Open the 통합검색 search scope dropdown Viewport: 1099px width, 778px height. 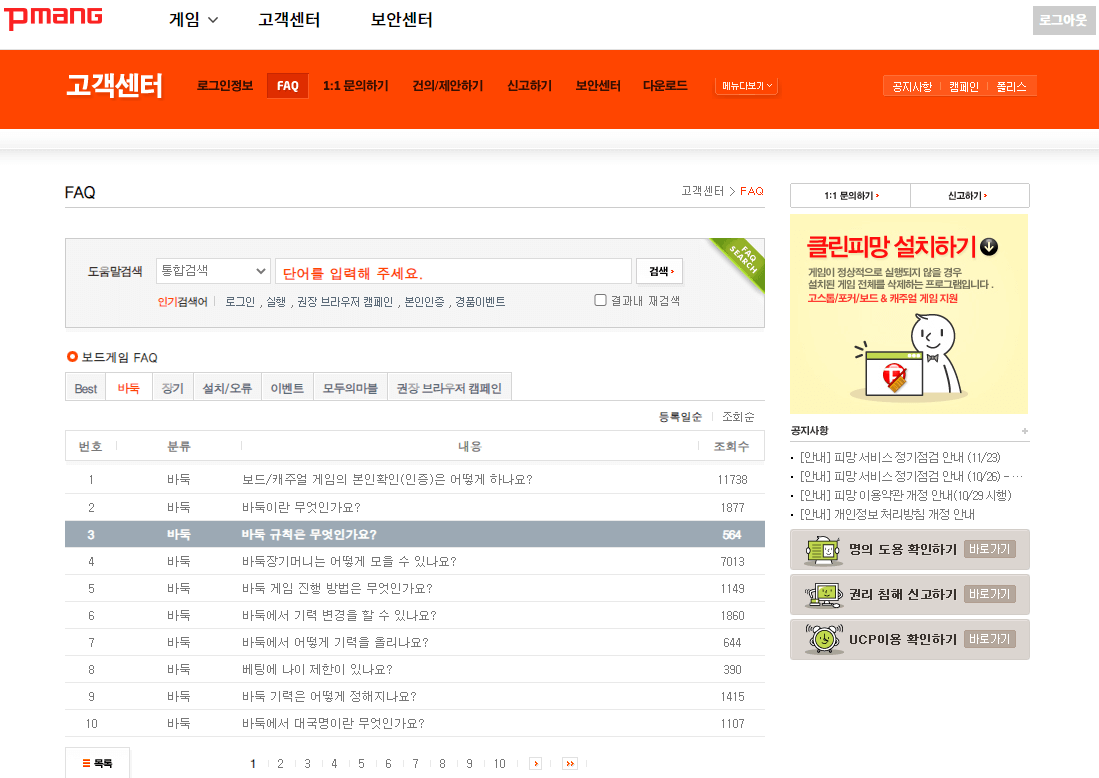tap(213, 270)
